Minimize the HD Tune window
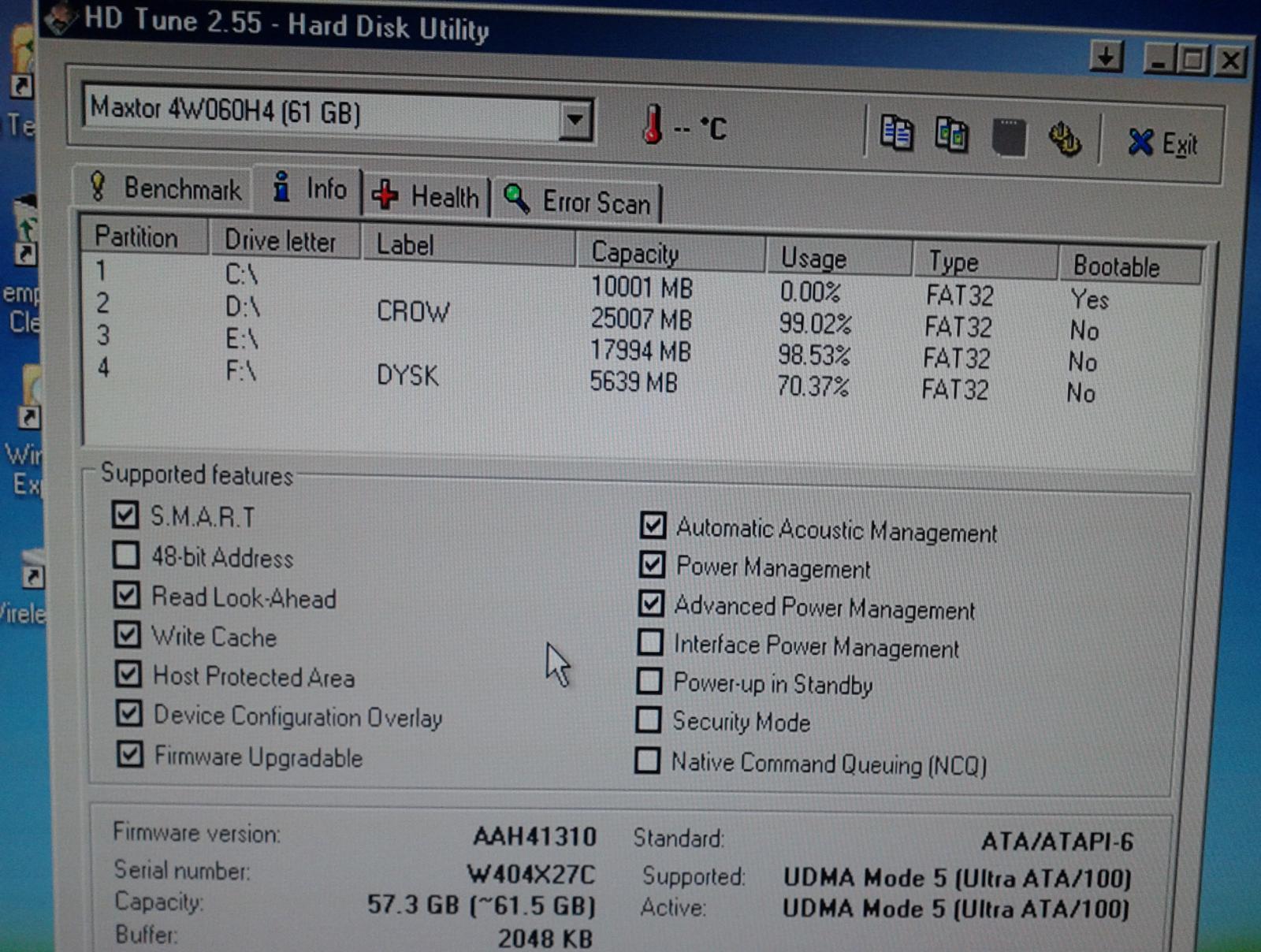Image resolution: width=1261 pixels, height=952 pixels. [x=1159, y=58]
